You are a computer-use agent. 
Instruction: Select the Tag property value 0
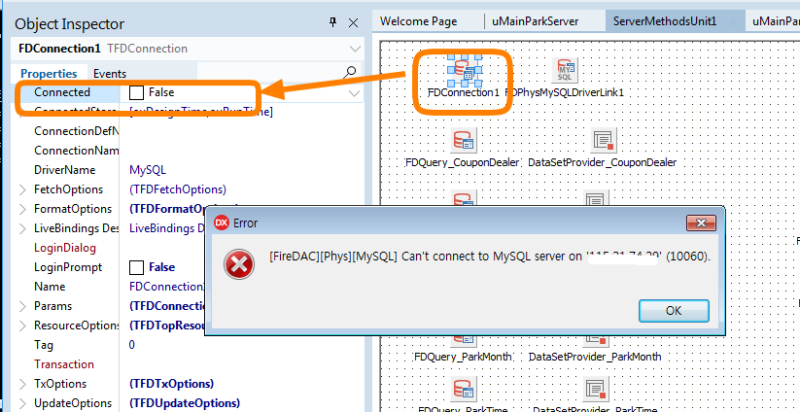point(132,345)
